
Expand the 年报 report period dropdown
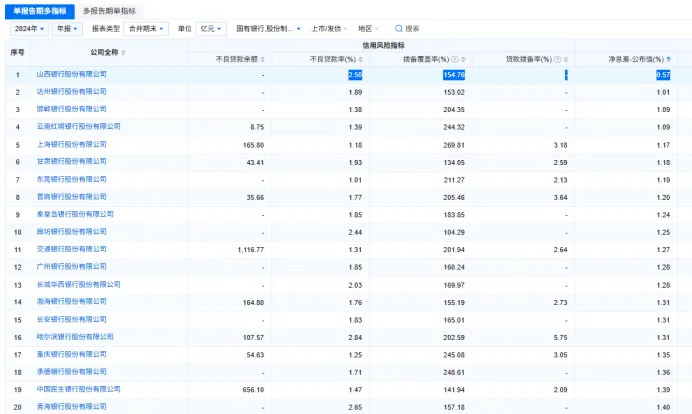[67, 29]
